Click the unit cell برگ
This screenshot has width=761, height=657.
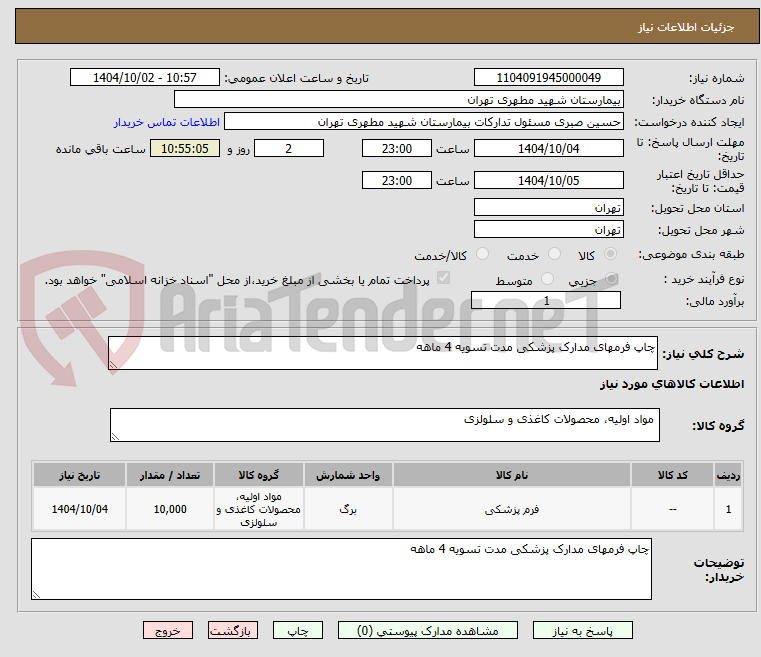(x=348, y=509)
